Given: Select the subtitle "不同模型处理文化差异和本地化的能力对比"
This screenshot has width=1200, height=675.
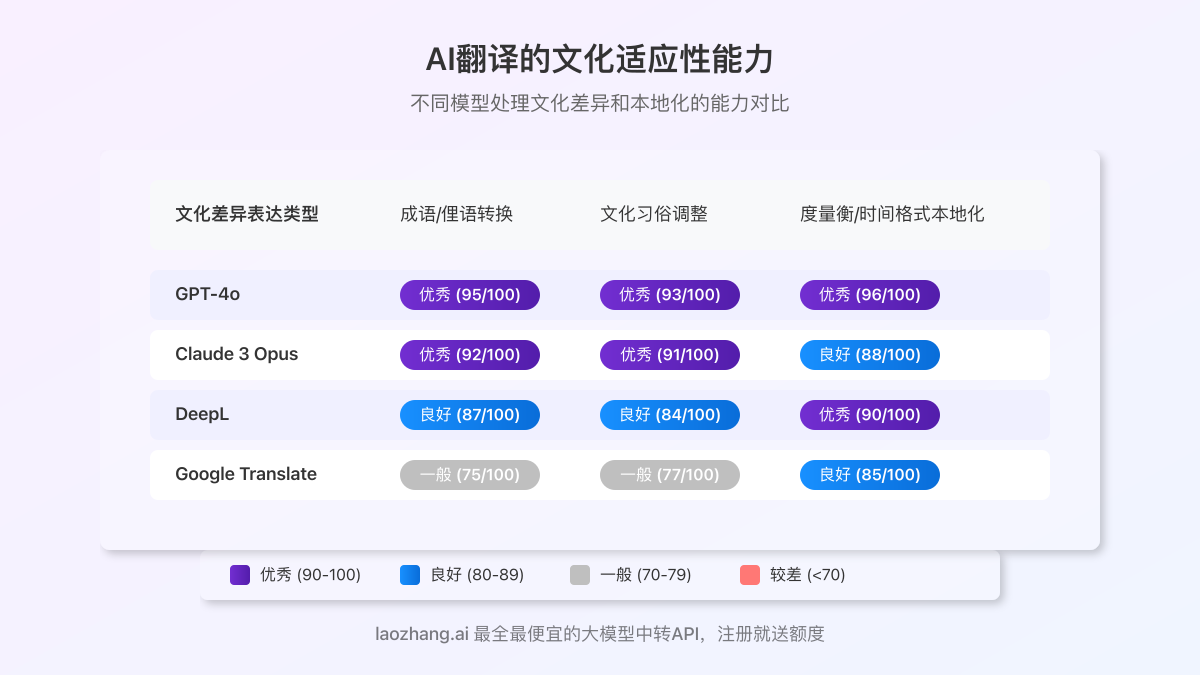Looking at the screenshot, I should point(600,103).
